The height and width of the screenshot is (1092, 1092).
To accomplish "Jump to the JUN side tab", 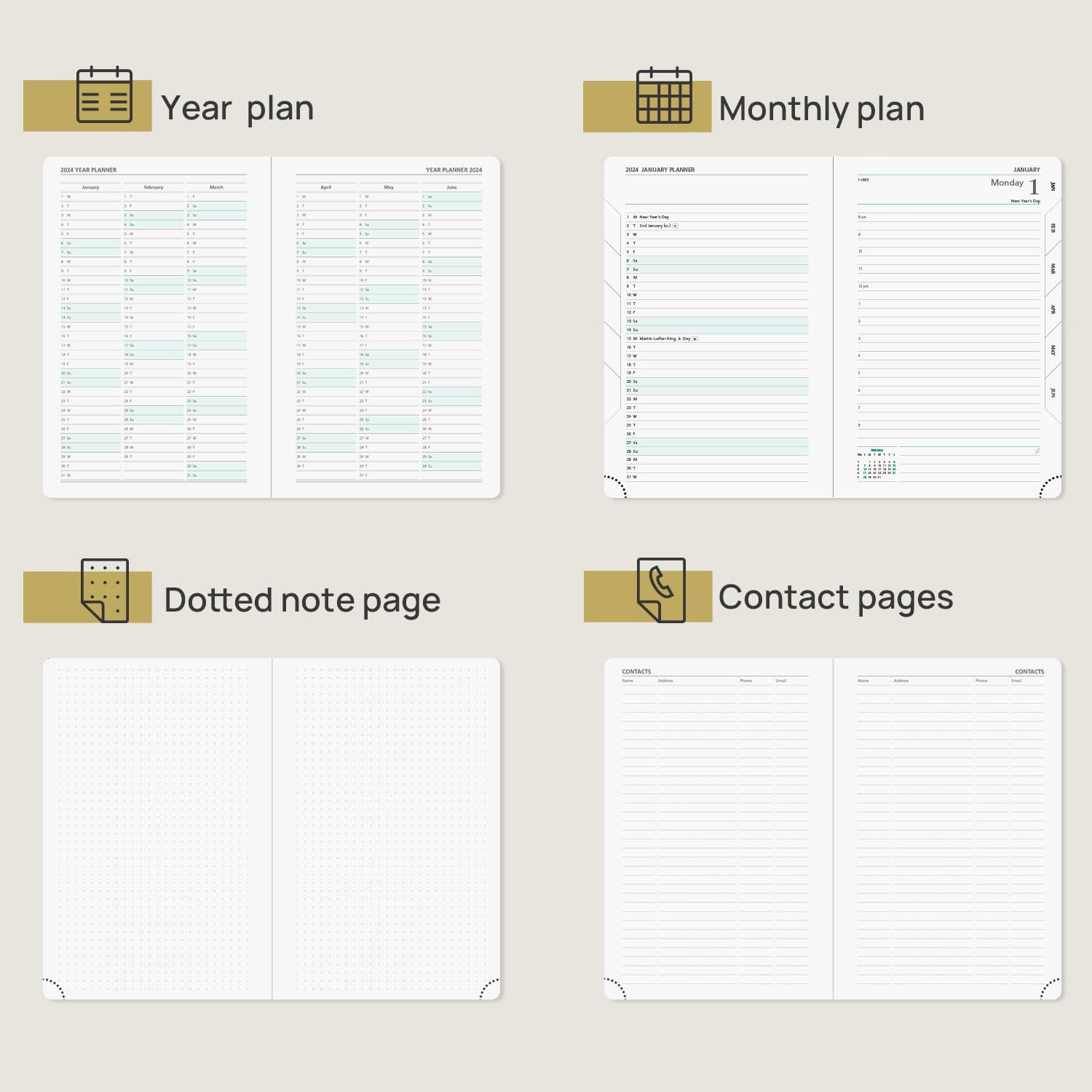I will pos(1053,392).
